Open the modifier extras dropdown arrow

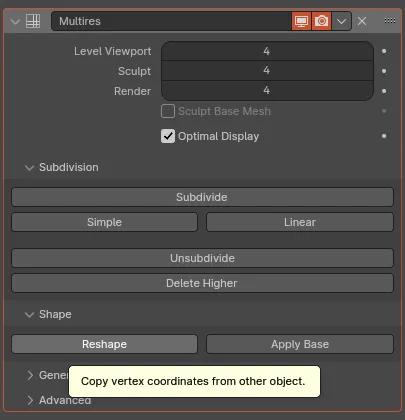click(x=341, y=21)
